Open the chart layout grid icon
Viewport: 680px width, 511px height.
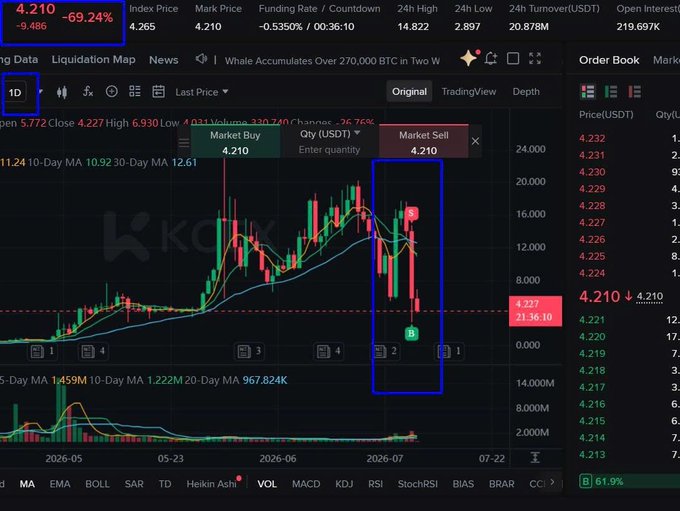(x=135, y=92)
